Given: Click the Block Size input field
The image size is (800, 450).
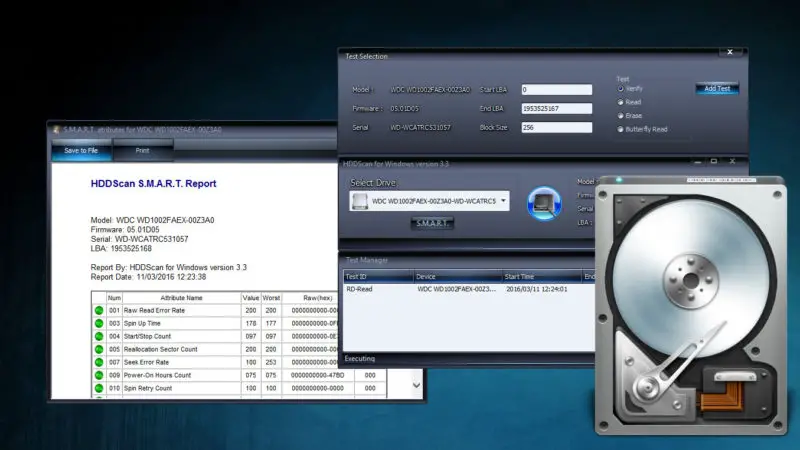Looking at the screenshot, I should click(x=557, y=128).
